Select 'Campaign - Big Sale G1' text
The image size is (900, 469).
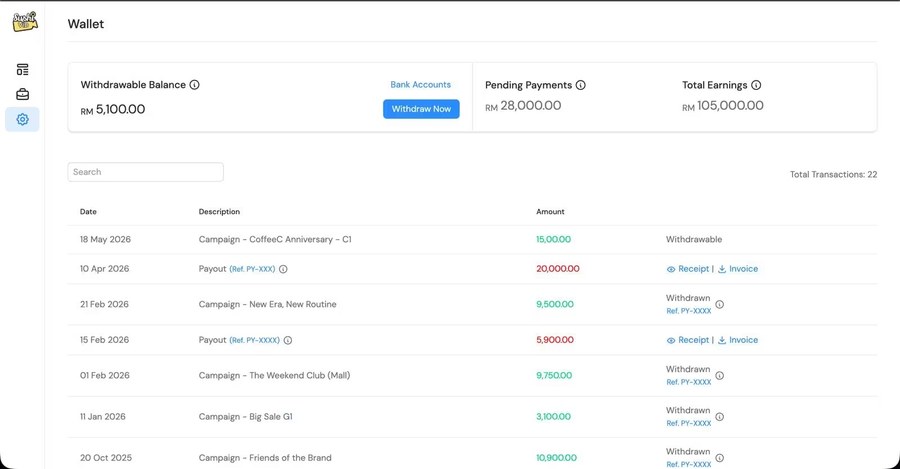(x=246, y=417)
